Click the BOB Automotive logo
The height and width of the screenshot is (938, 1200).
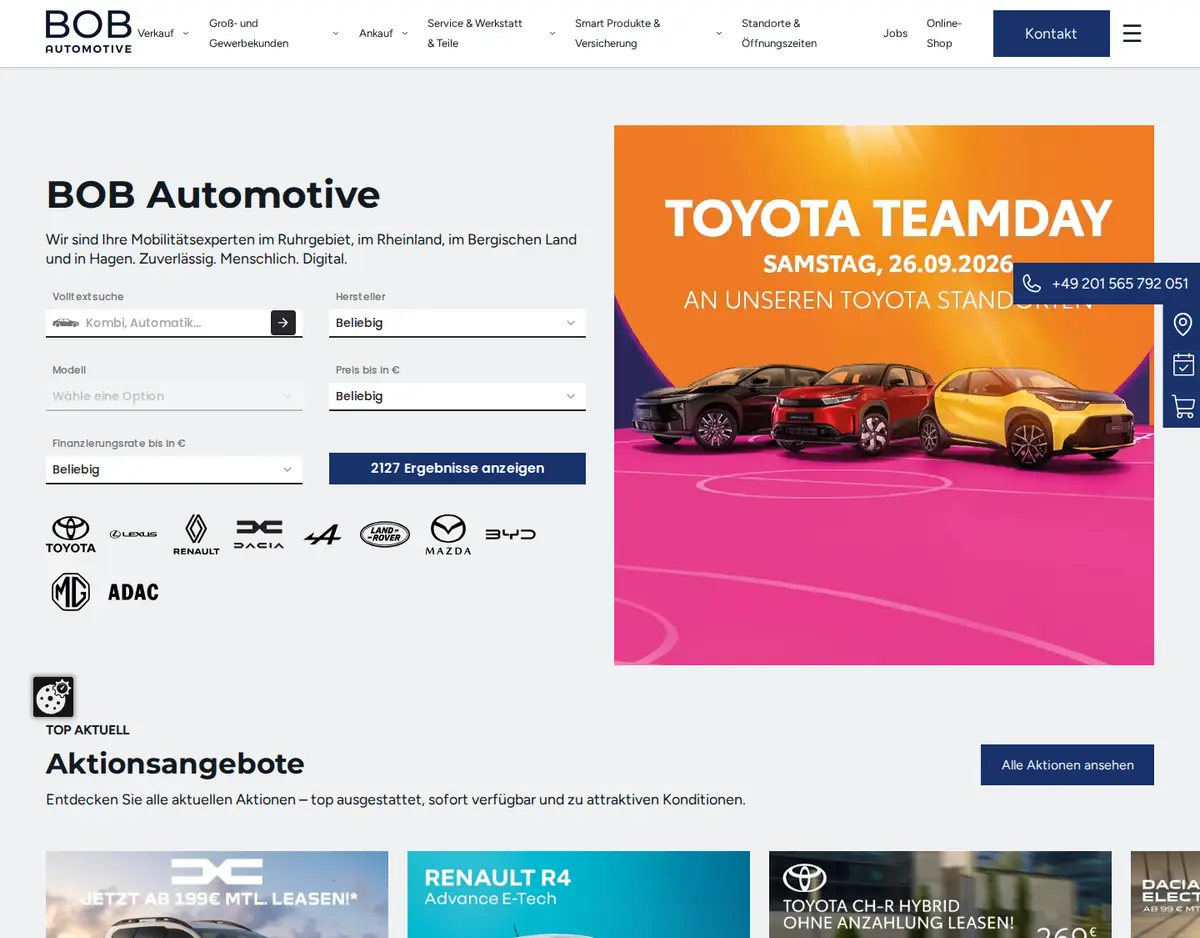(88, 32)
